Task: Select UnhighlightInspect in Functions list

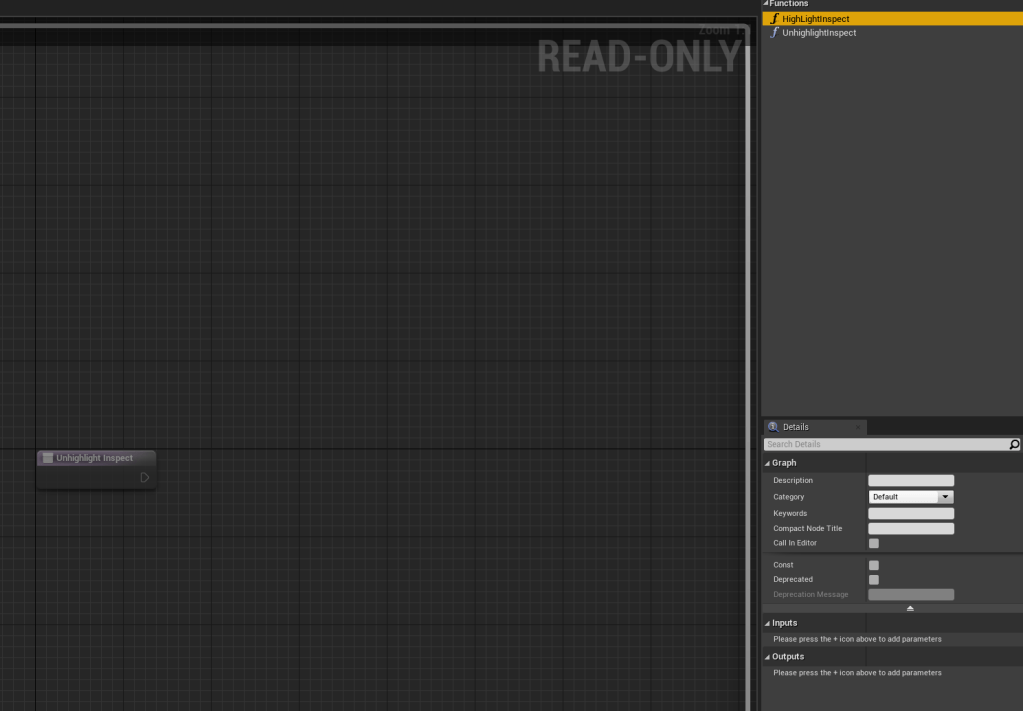Action: pyautogui.click(x=819, y=33)
